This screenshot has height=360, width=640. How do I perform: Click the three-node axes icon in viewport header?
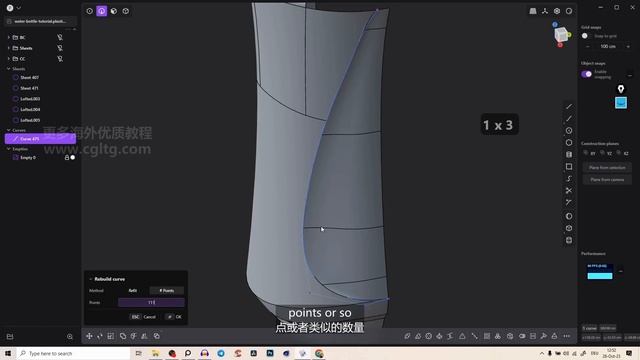545,11
